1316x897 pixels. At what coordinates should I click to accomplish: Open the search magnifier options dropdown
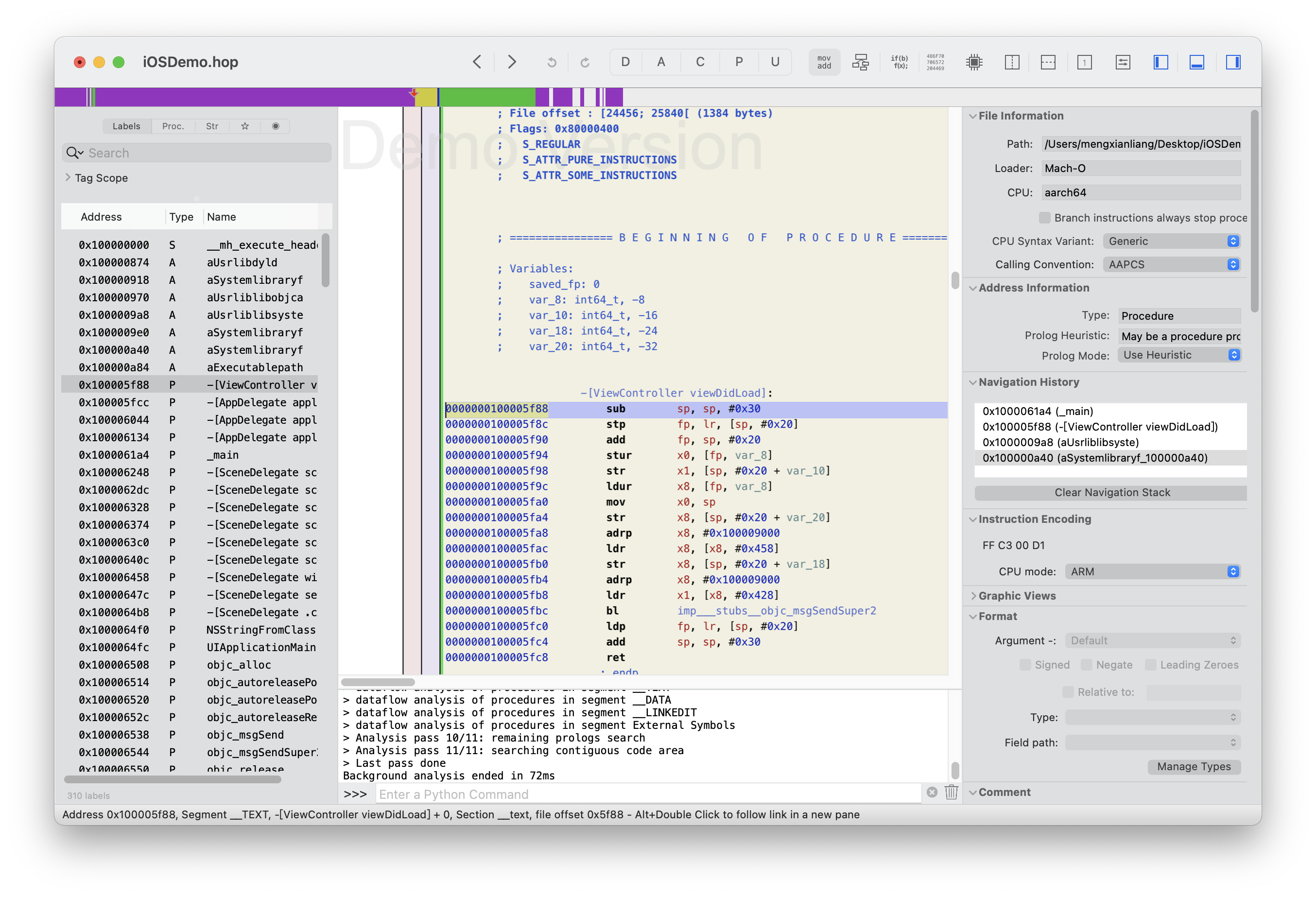[x=74, y=153]
